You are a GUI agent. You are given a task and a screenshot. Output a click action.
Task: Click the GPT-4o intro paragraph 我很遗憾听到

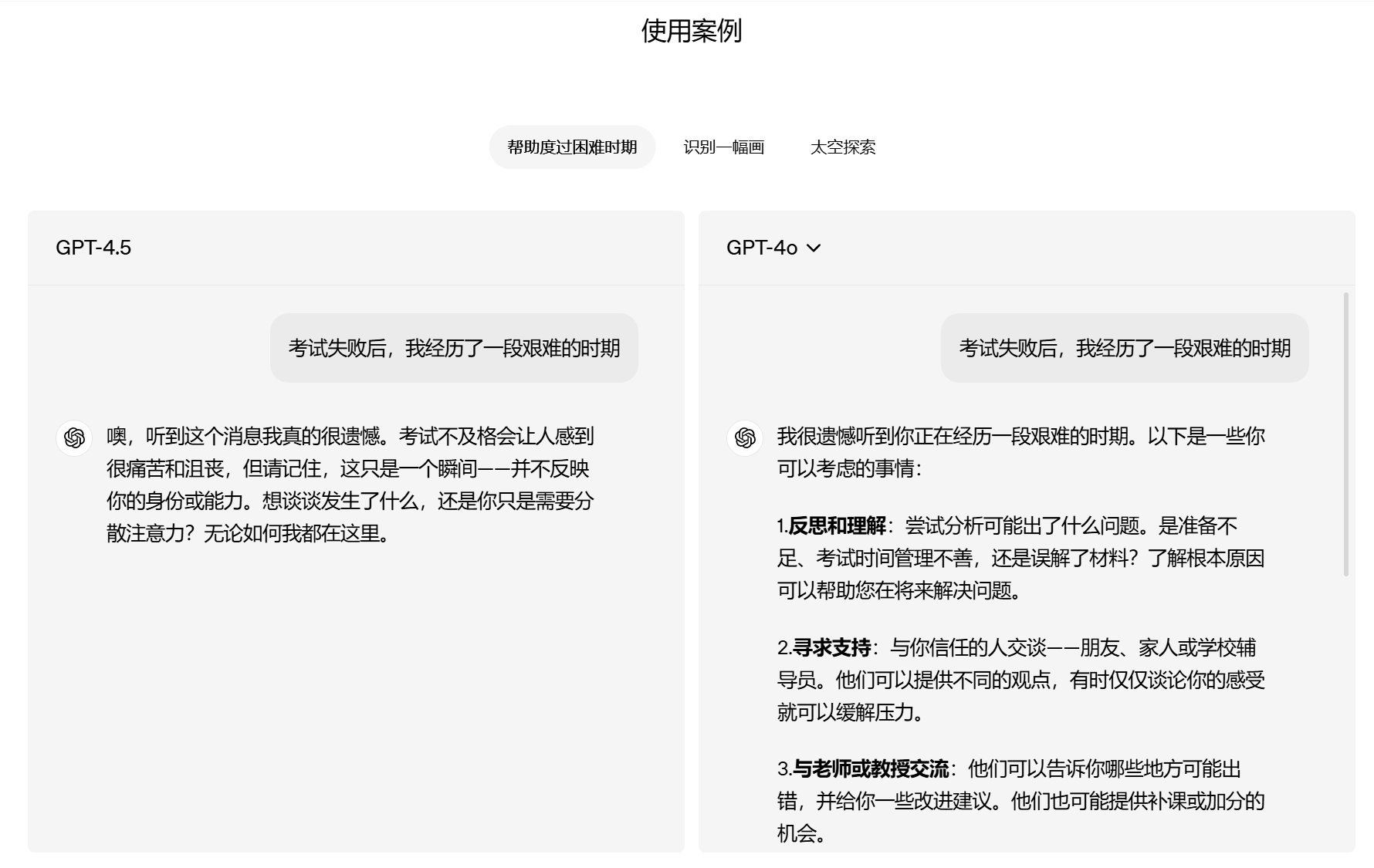[1020, 452]
